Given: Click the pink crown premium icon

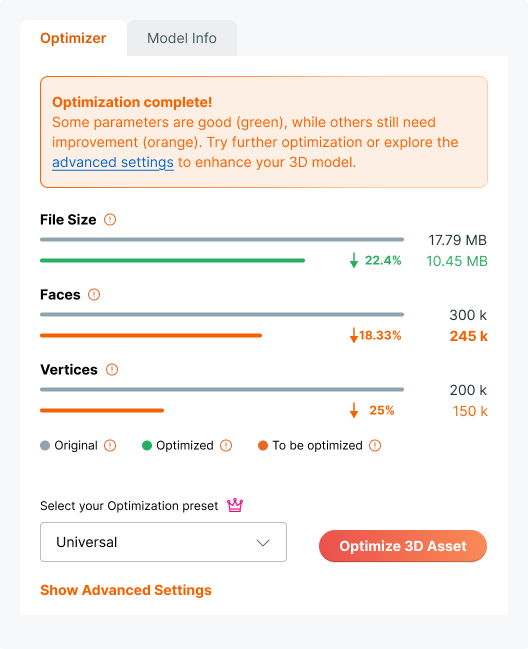Looking at the screenshot, I should tap(235, 505).
